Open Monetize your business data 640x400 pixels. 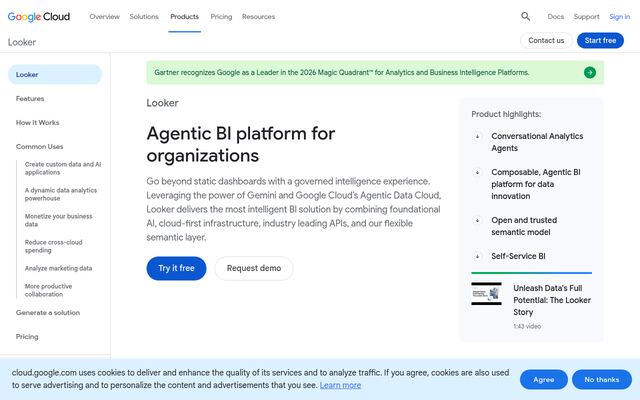(x=58, y=220)
